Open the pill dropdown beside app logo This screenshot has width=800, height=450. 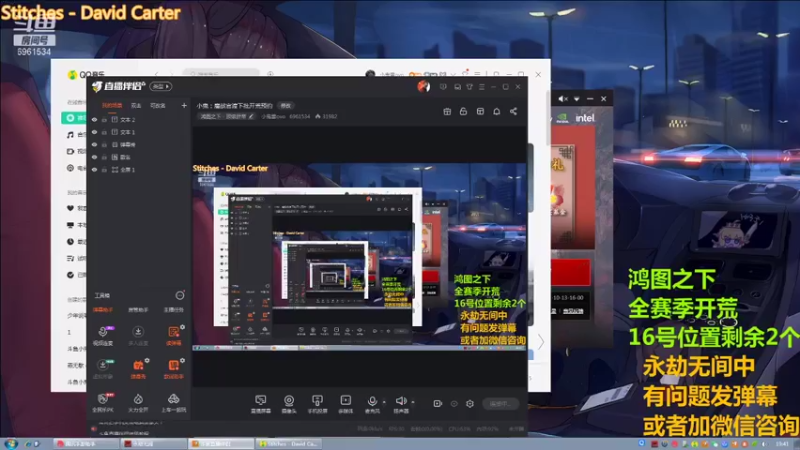pos(161,86)
